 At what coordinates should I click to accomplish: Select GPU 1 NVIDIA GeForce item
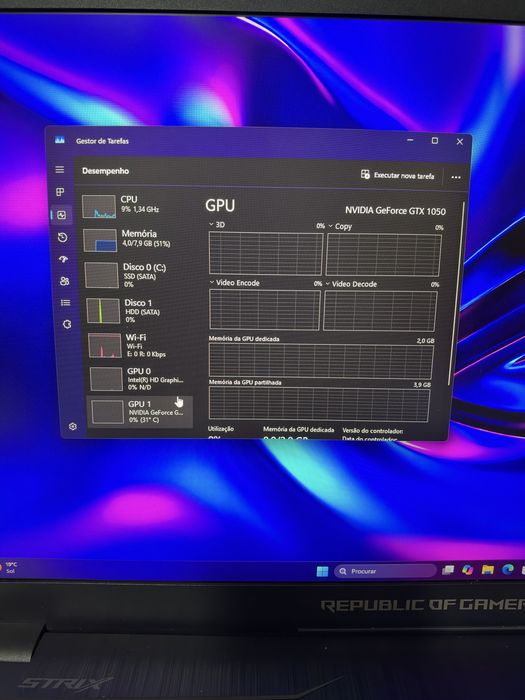pyautogui.click(x=140, y=412)
